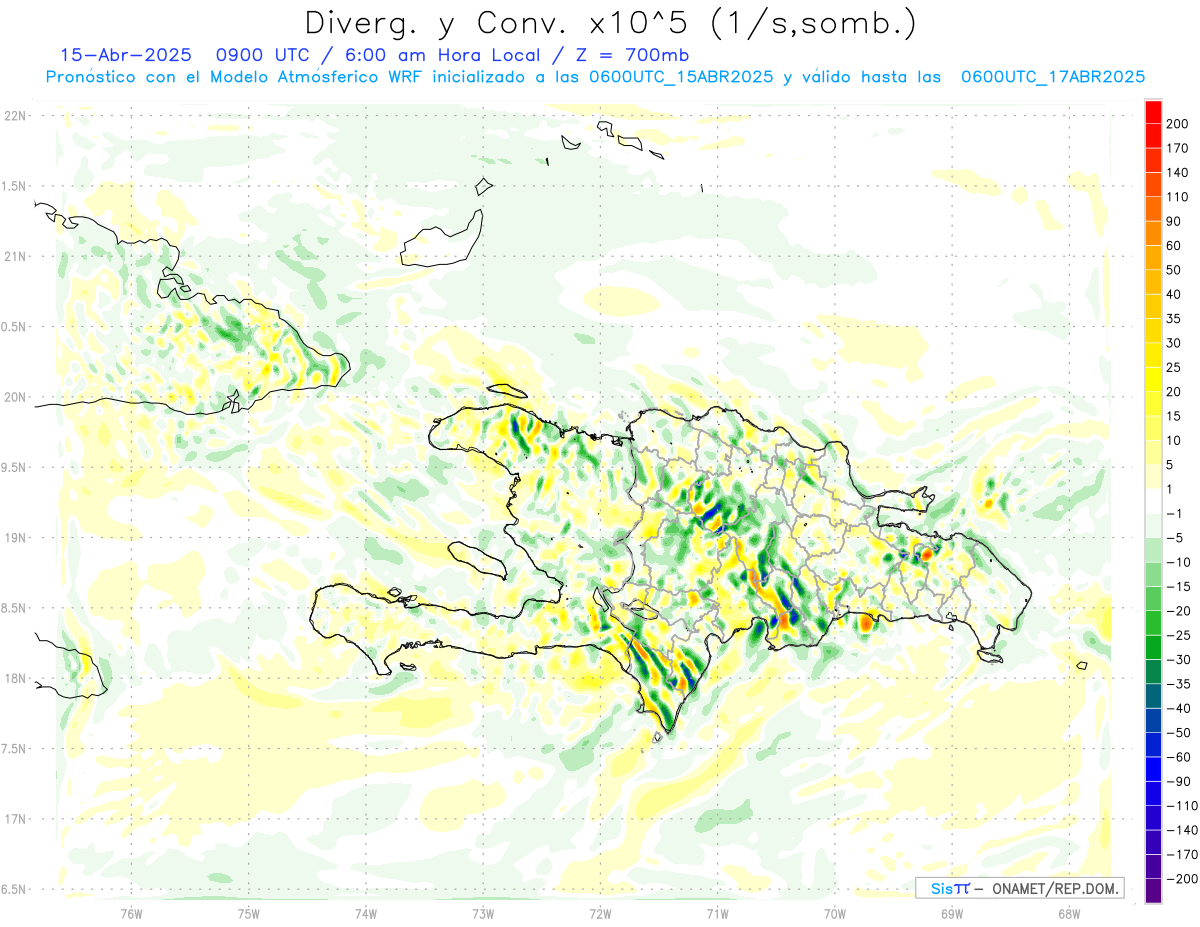Click the colorbar label '-5'
Screen dimensions: 1200x927
[x=1174, y=537]
